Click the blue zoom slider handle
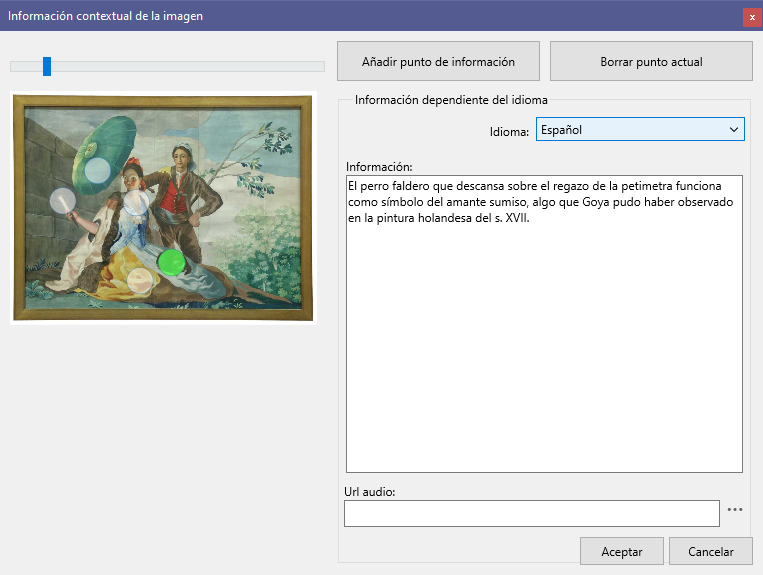Screen dimensions: 763x575 click(47, 66)
